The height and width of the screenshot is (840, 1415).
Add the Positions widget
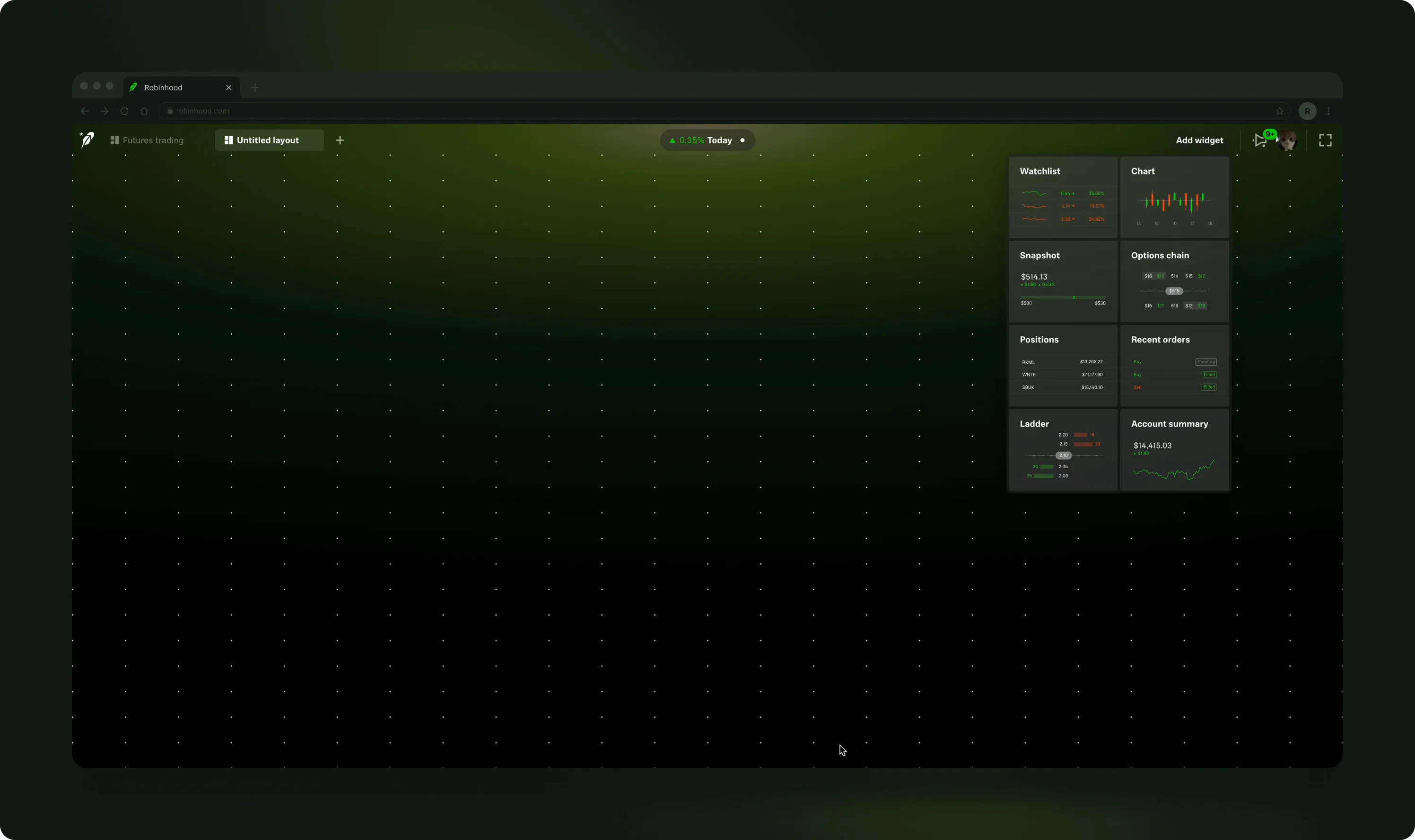point(1063,366)
